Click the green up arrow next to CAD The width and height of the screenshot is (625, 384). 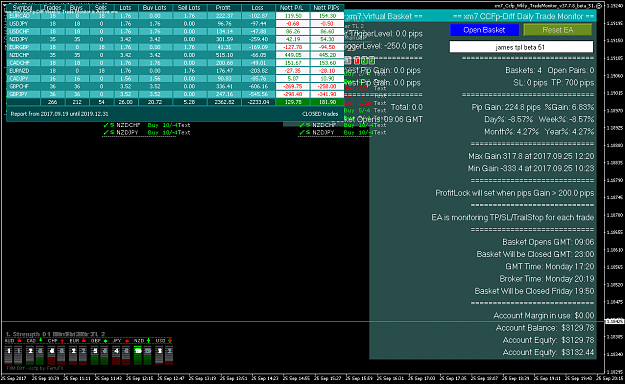pyautogui.click(x=41, y=341)
